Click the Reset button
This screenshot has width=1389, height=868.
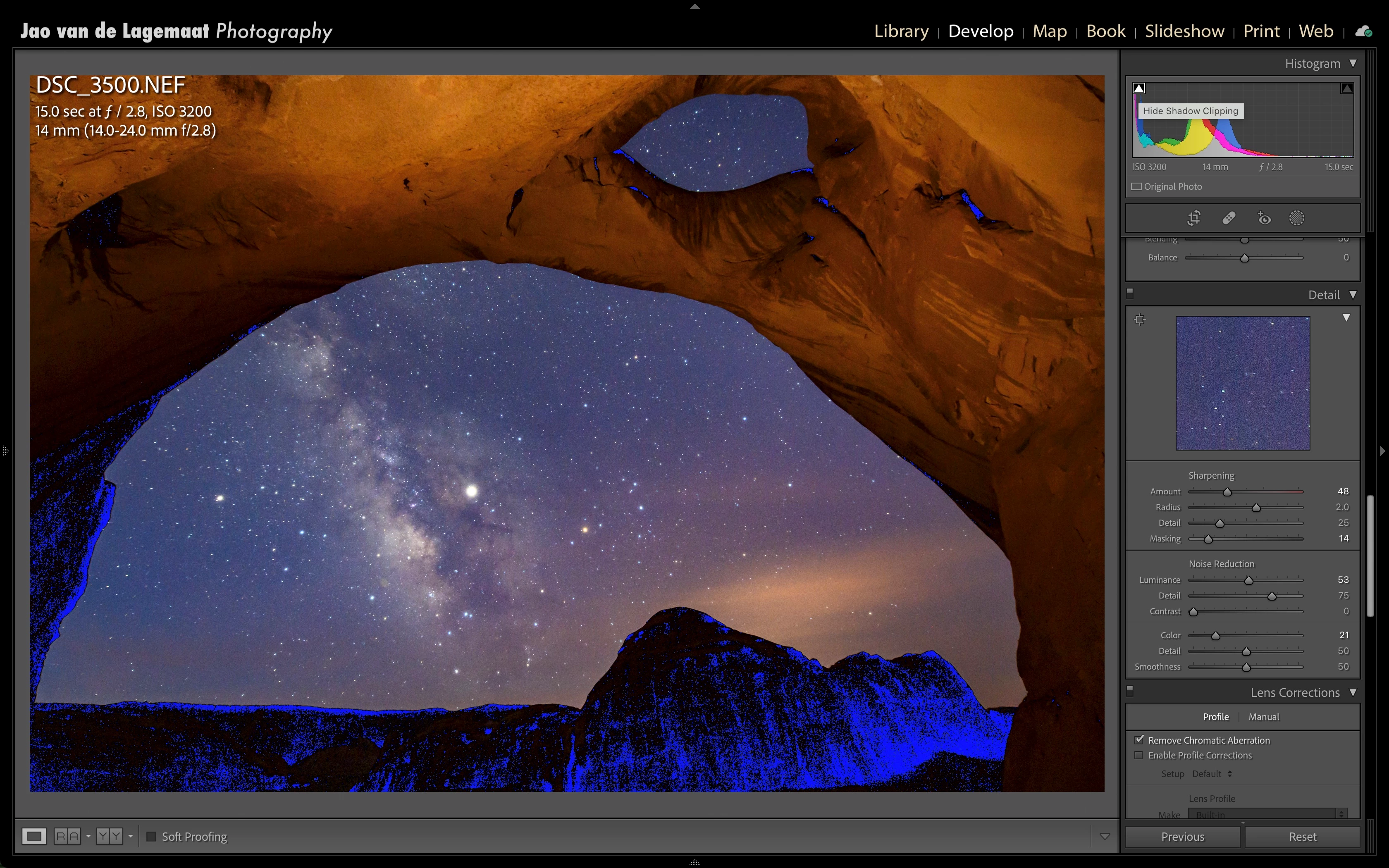point(1302,837)
